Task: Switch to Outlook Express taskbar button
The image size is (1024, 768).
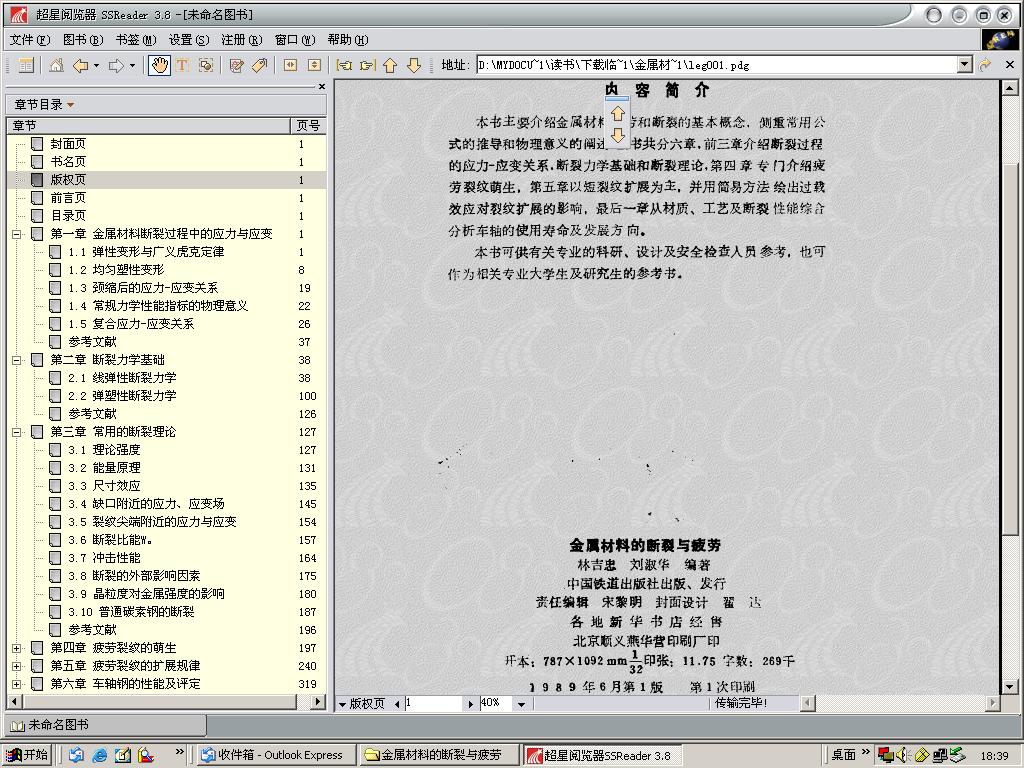Action: pos(275,755)
